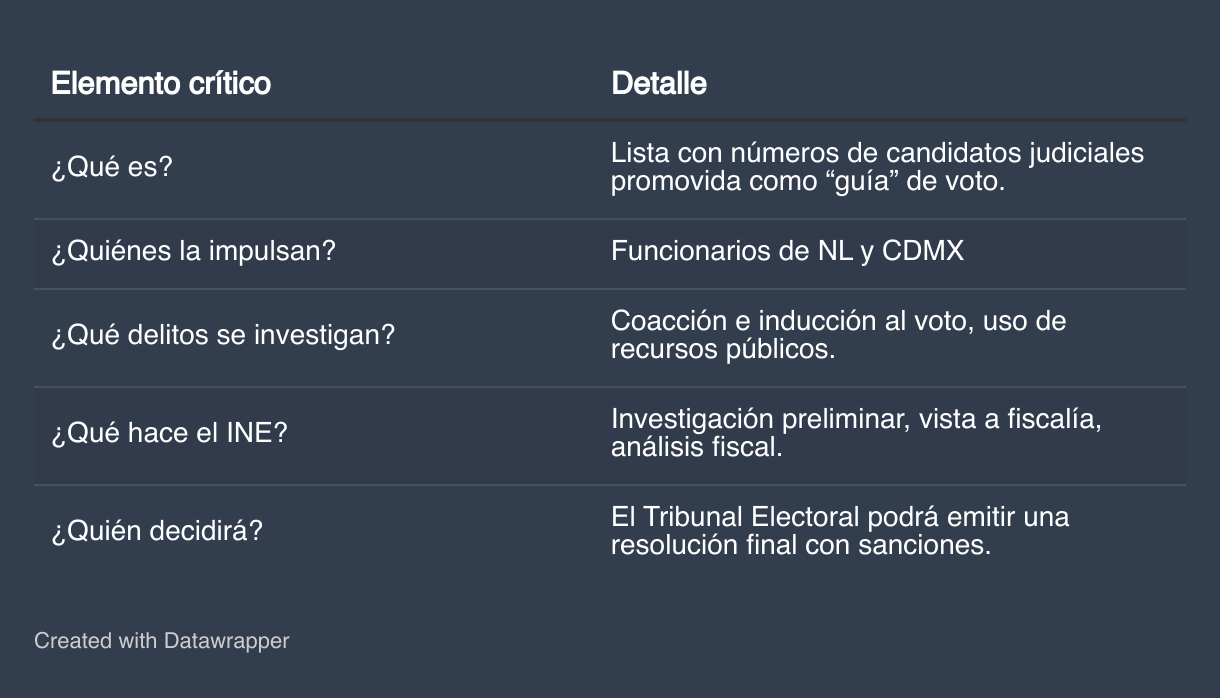Click the 'Funcionarios de NL y CDMX' cell
Screen dimensions: 1220x698
point(788,250)
